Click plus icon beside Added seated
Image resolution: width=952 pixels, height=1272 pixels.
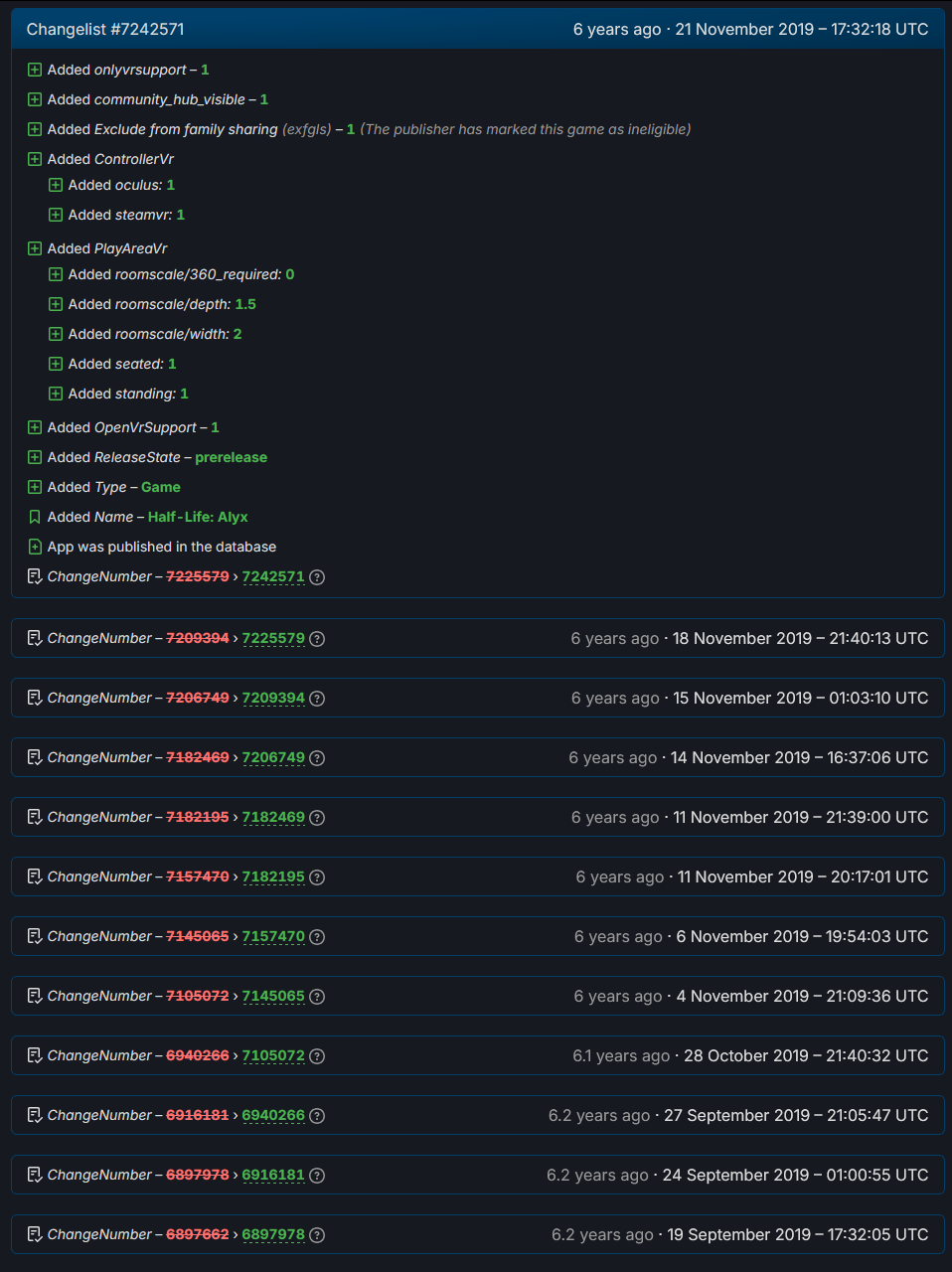click(56, 364)
